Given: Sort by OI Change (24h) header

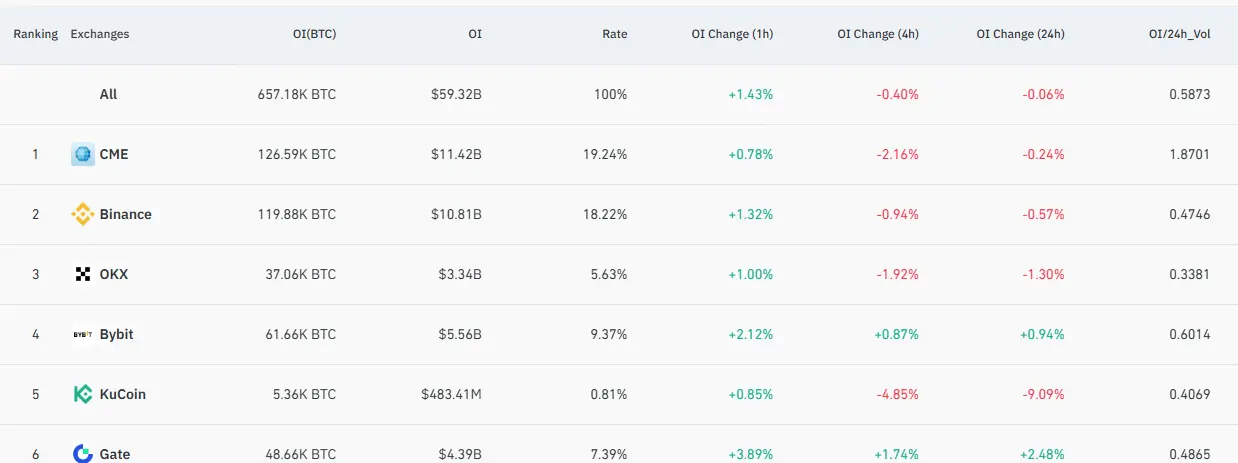Looking at the screenshot, I should (1020, 34).
